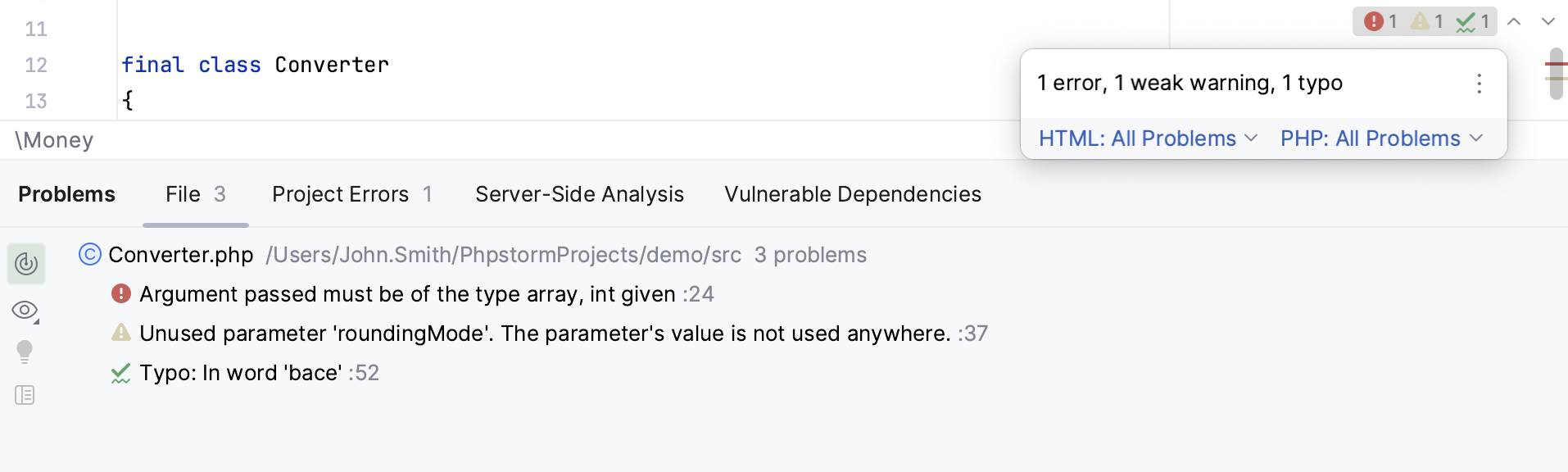The height and width of the screenshot is (472, 1568).
Task: Switch to the Server-Side Analysis tab
Action: 579,194
